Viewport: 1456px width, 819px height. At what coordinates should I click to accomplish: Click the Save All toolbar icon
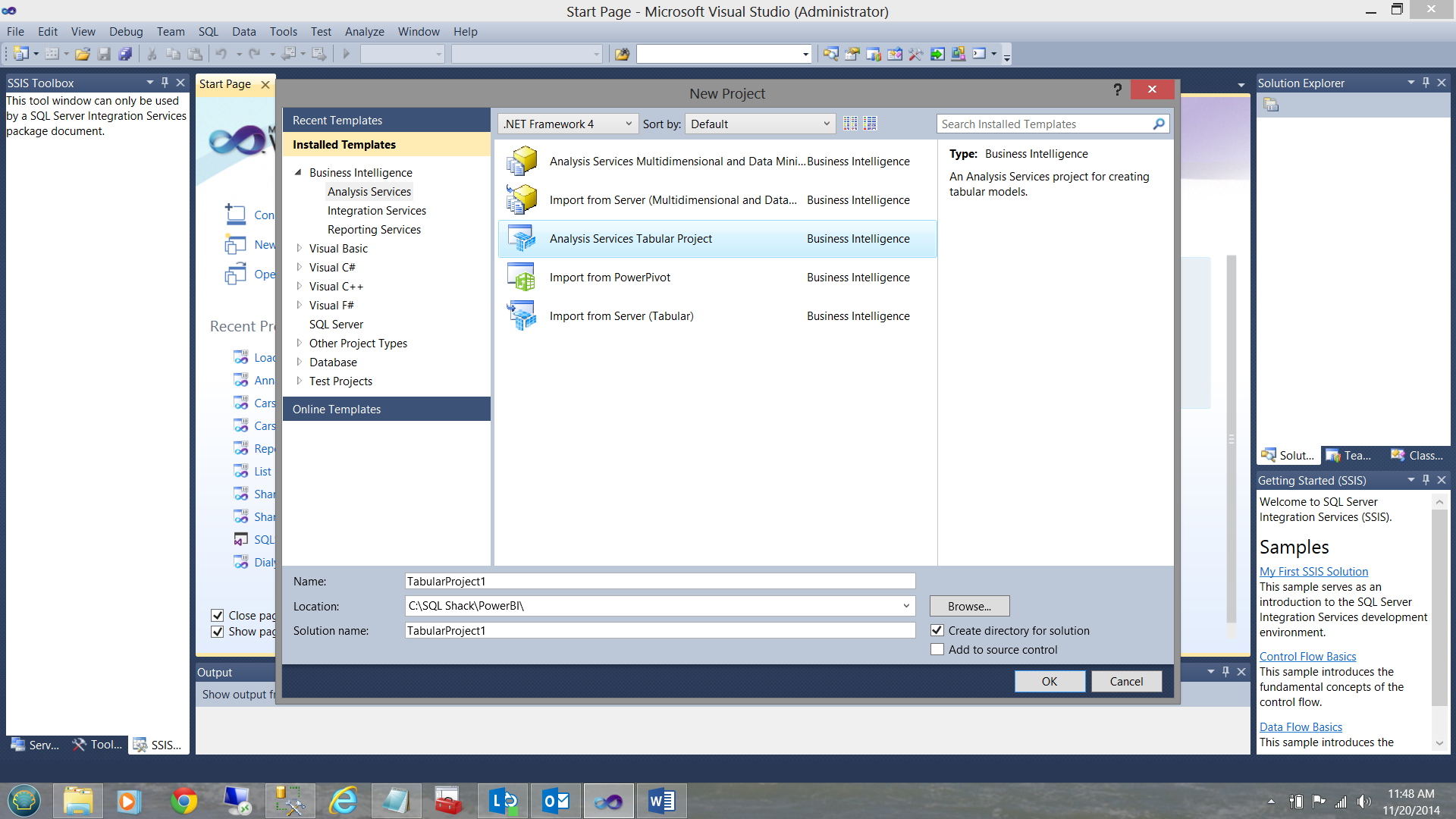[125, 54]
